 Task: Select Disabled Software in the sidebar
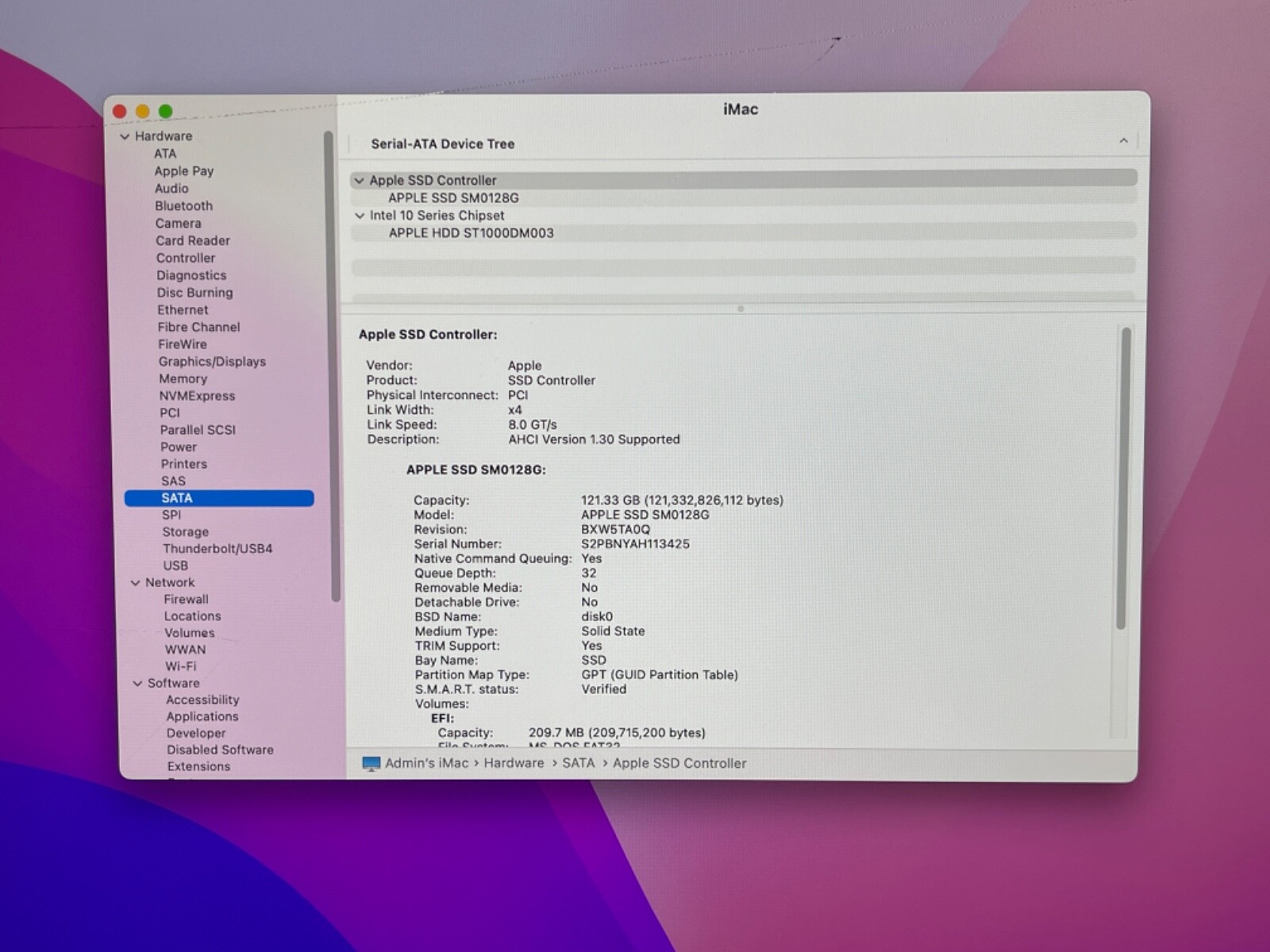click(x=220, y=750)
